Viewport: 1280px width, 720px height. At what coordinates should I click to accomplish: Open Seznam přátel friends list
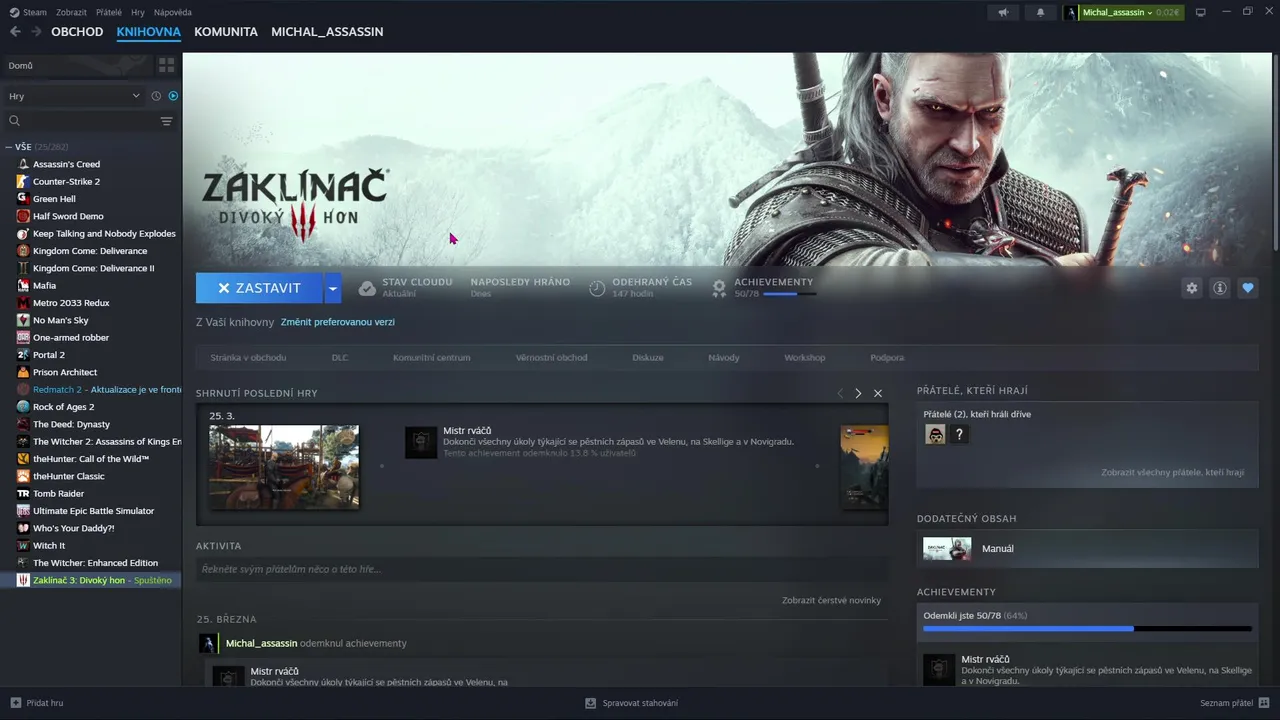(1235, 703)
